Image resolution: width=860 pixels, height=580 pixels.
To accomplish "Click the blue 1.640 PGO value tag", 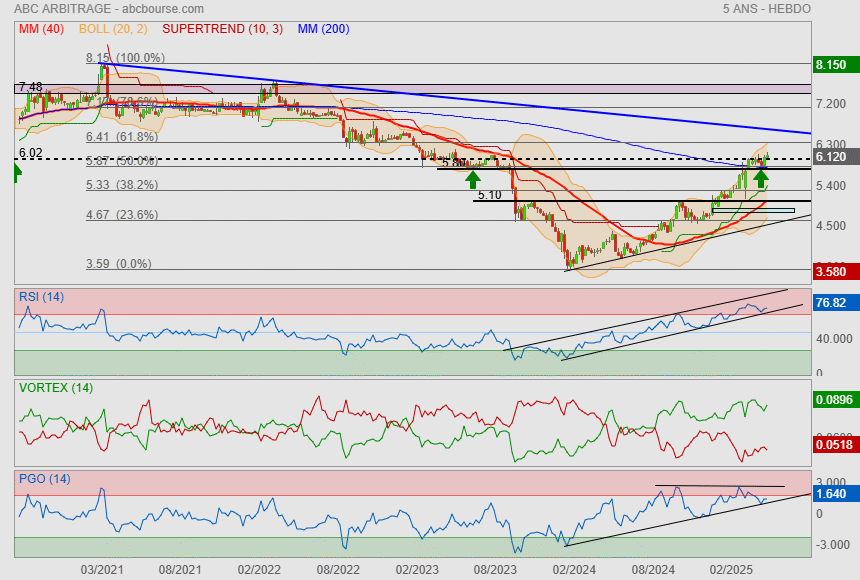I will pos(831,494).
